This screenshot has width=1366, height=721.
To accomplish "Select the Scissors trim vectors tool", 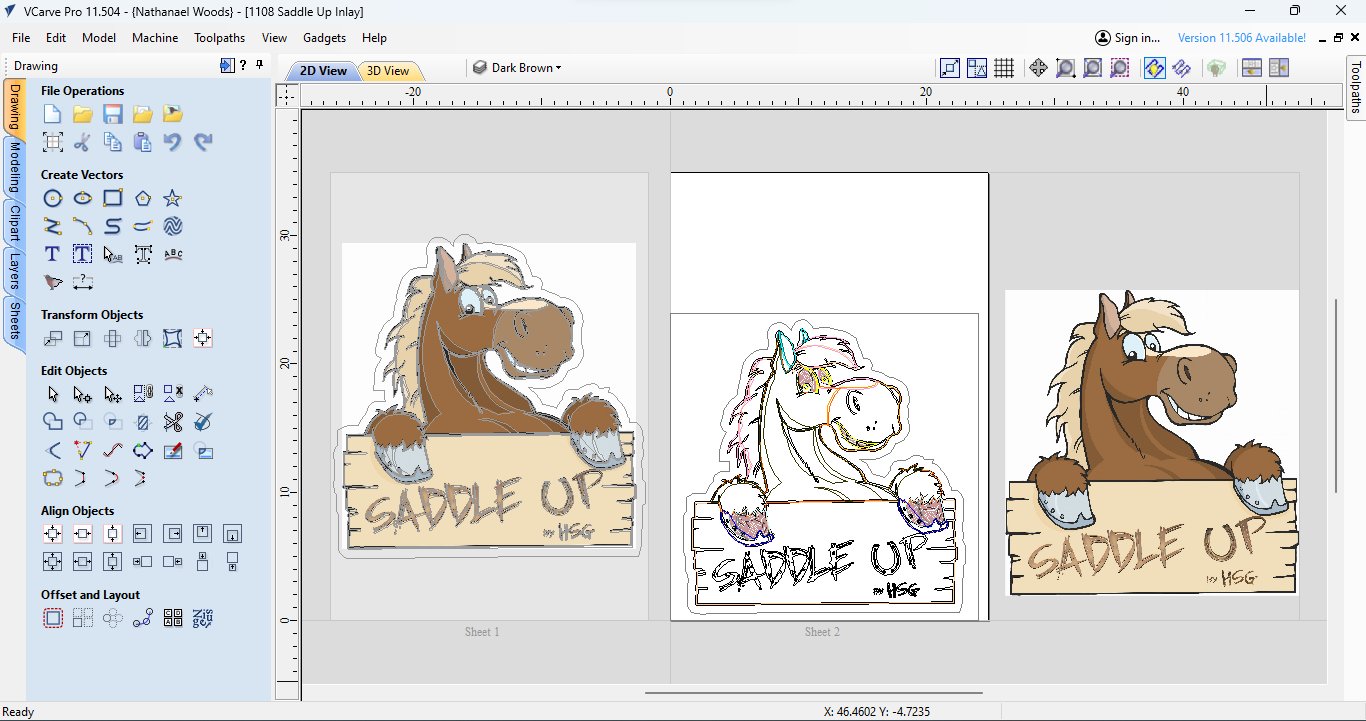I will pos(173,422).
